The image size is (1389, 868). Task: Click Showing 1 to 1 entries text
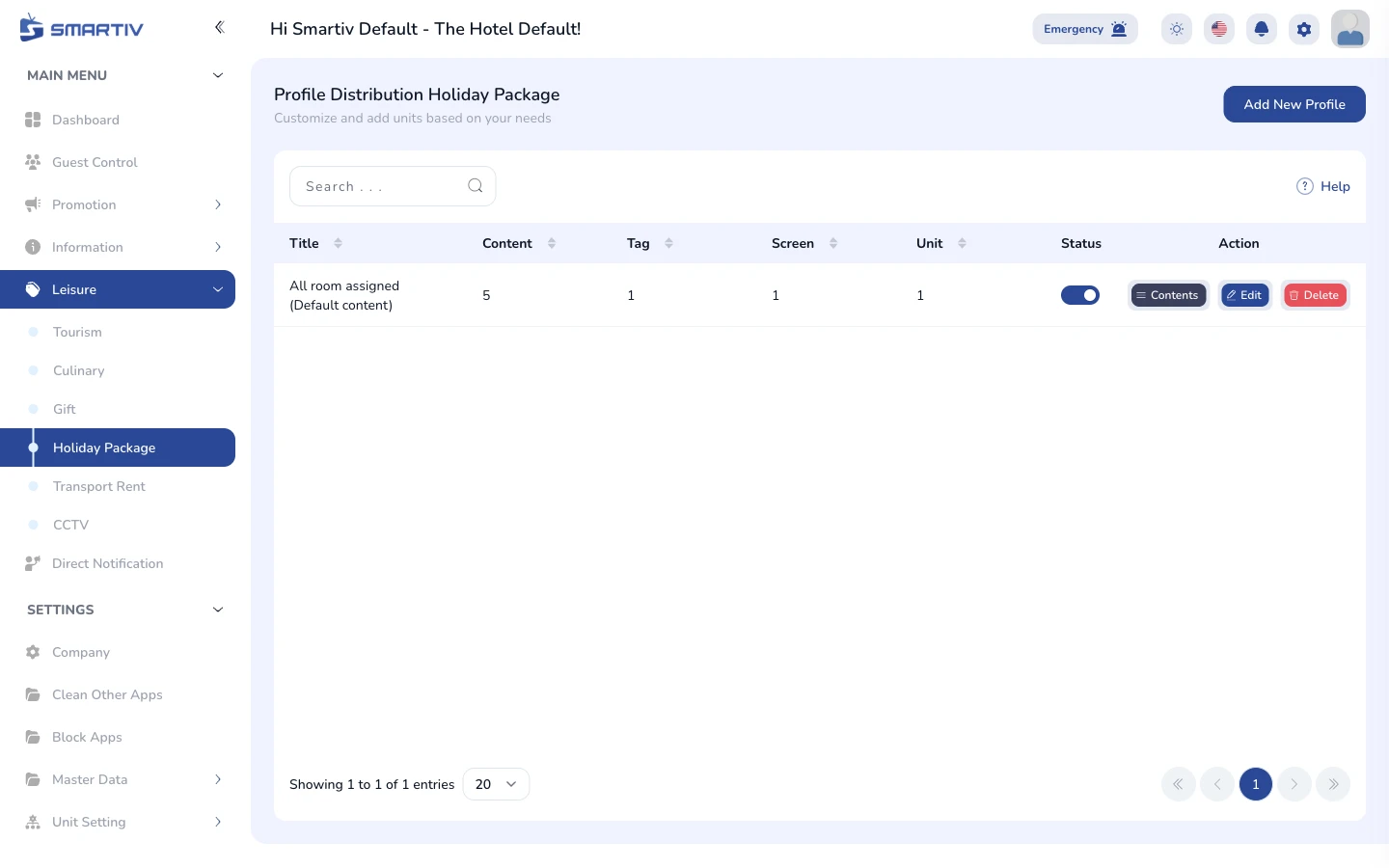(x=371, y=784)
